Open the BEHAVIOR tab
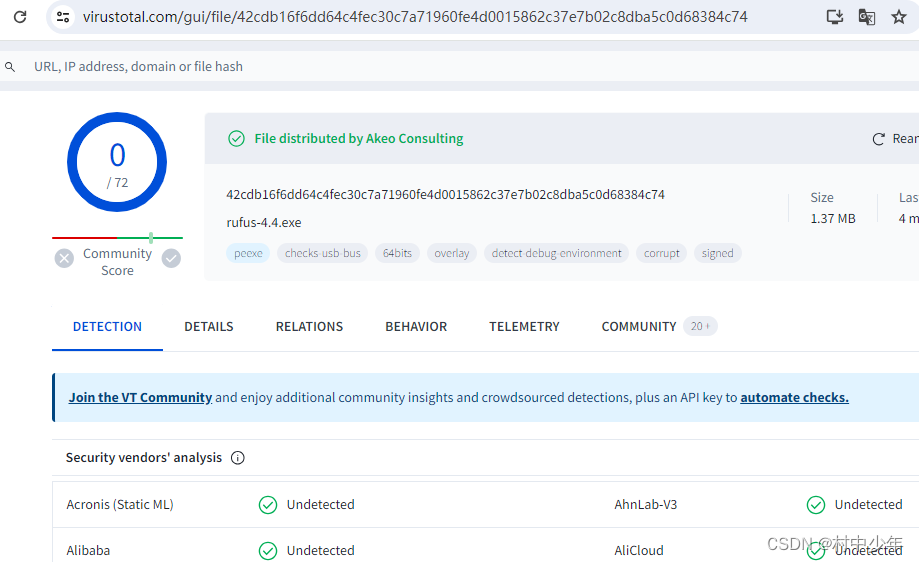The image size is (919, 562). click(x=416, y=327)
